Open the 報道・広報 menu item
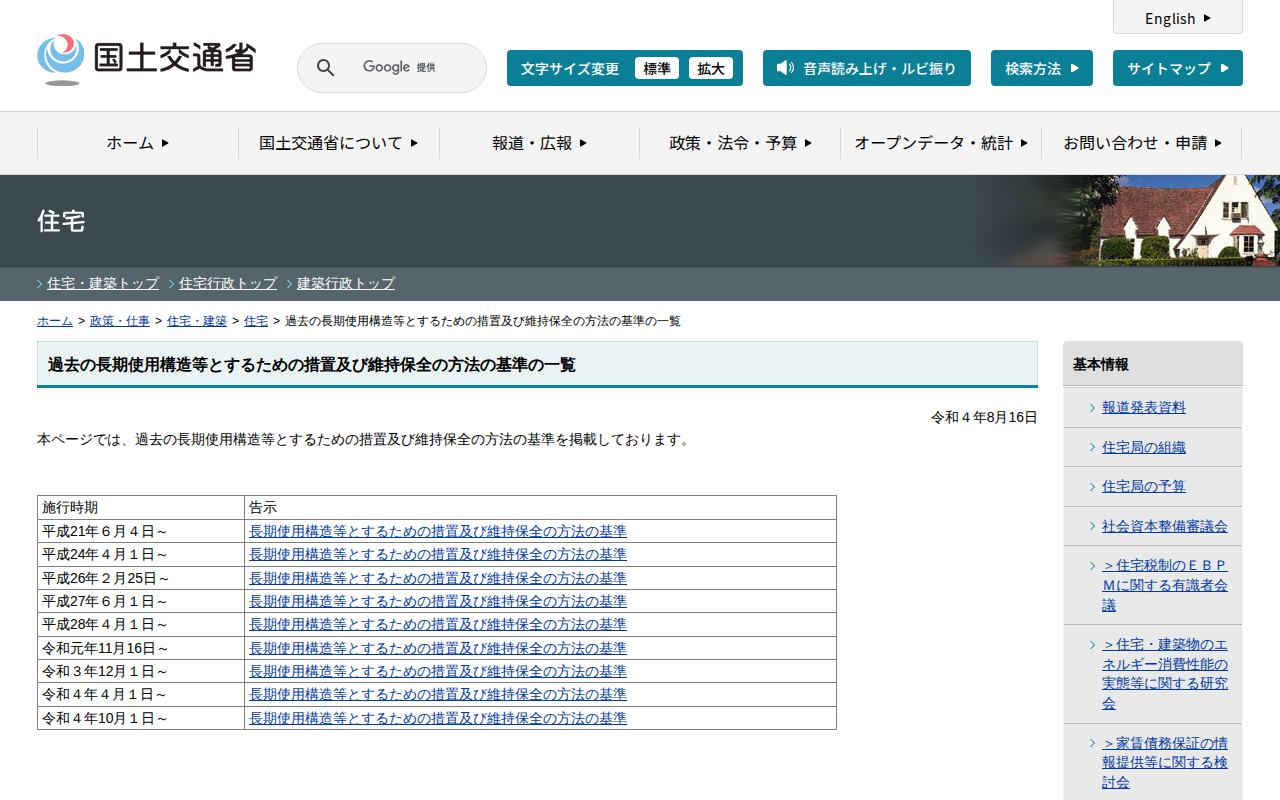This screenshot has width=1280, height=800. [539, 143]
